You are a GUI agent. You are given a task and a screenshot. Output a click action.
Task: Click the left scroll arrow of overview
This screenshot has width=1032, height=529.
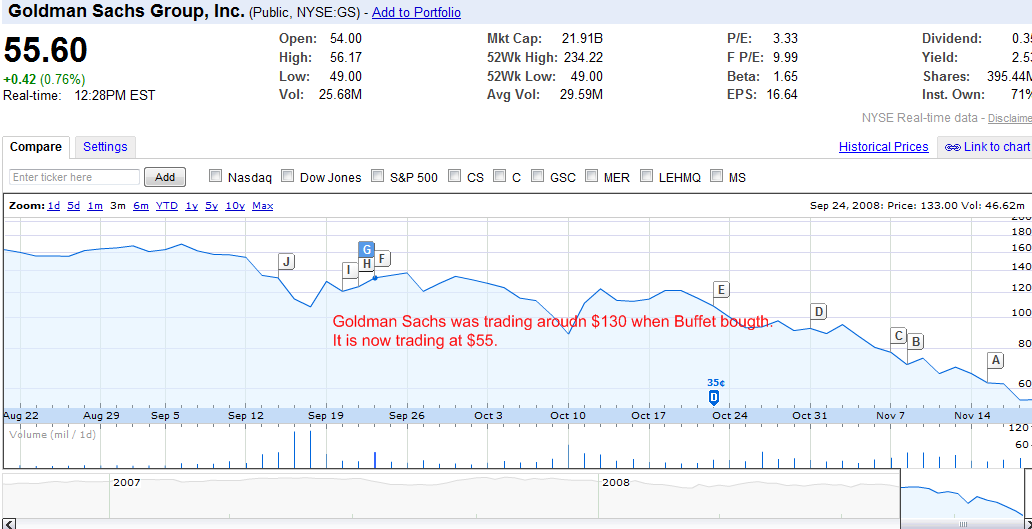coord(9,524)
